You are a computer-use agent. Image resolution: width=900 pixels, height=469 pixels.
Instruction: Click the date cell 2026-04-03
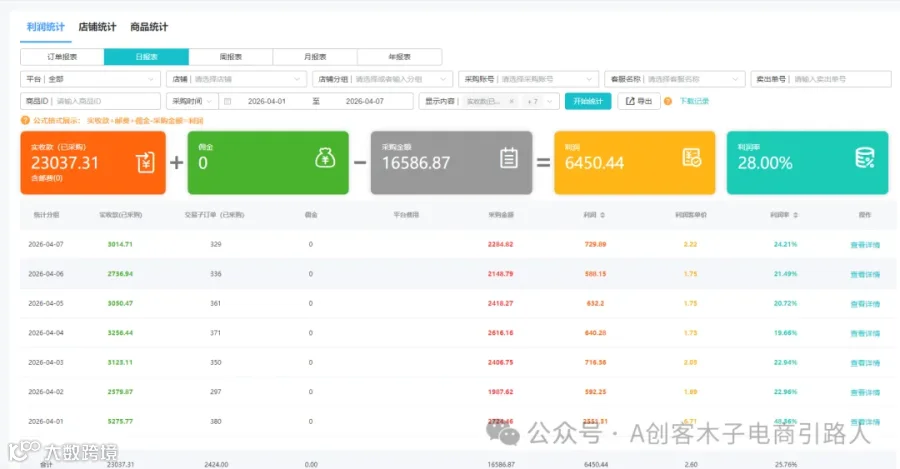click(46, 363)
